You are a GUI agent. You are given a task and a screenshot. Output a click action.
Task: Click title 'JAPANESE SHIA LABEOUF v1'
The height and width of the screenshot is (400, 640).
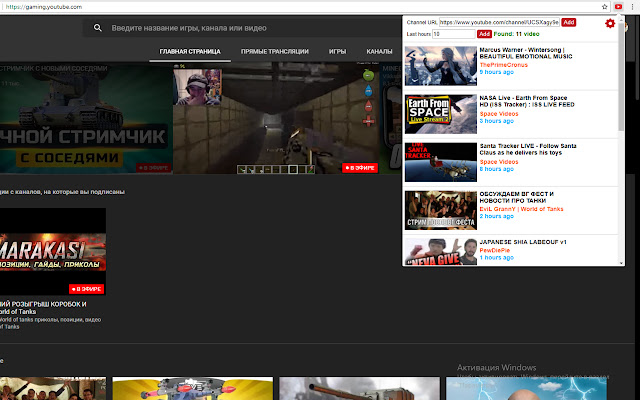[x=523, y=242]
